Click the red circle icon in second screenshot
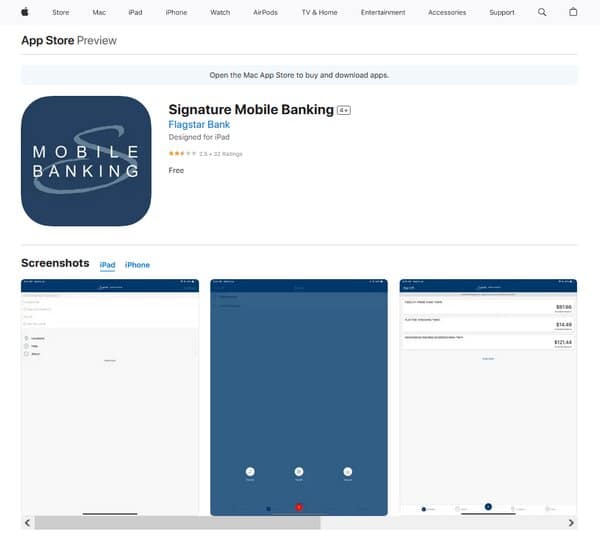Image resolution: width=600 pixels, height=546 pixels. click(299, 507)
